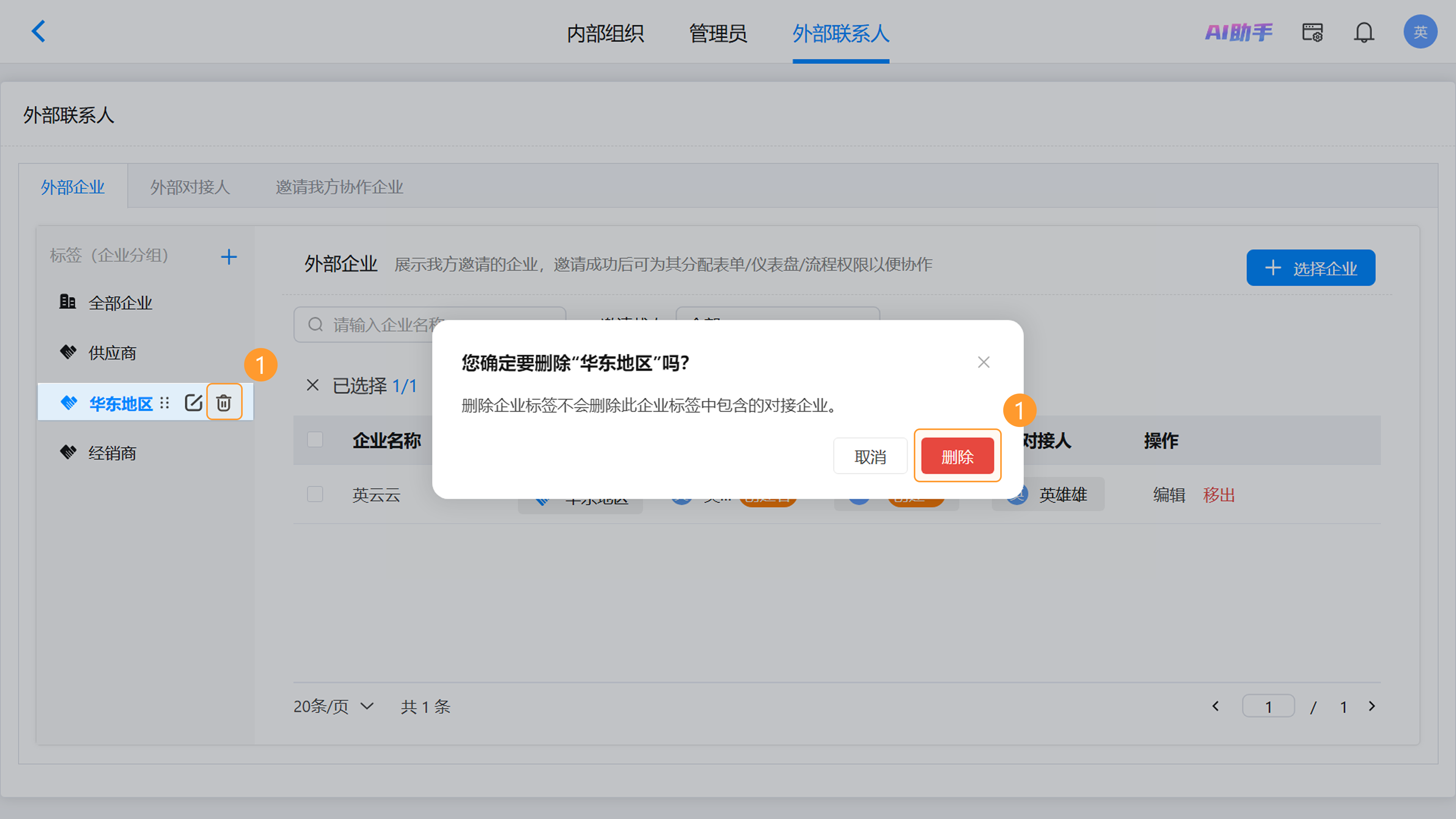The image size is (1456, 819).
Task: Click the 操作 column header
Action: [1161, 440]
